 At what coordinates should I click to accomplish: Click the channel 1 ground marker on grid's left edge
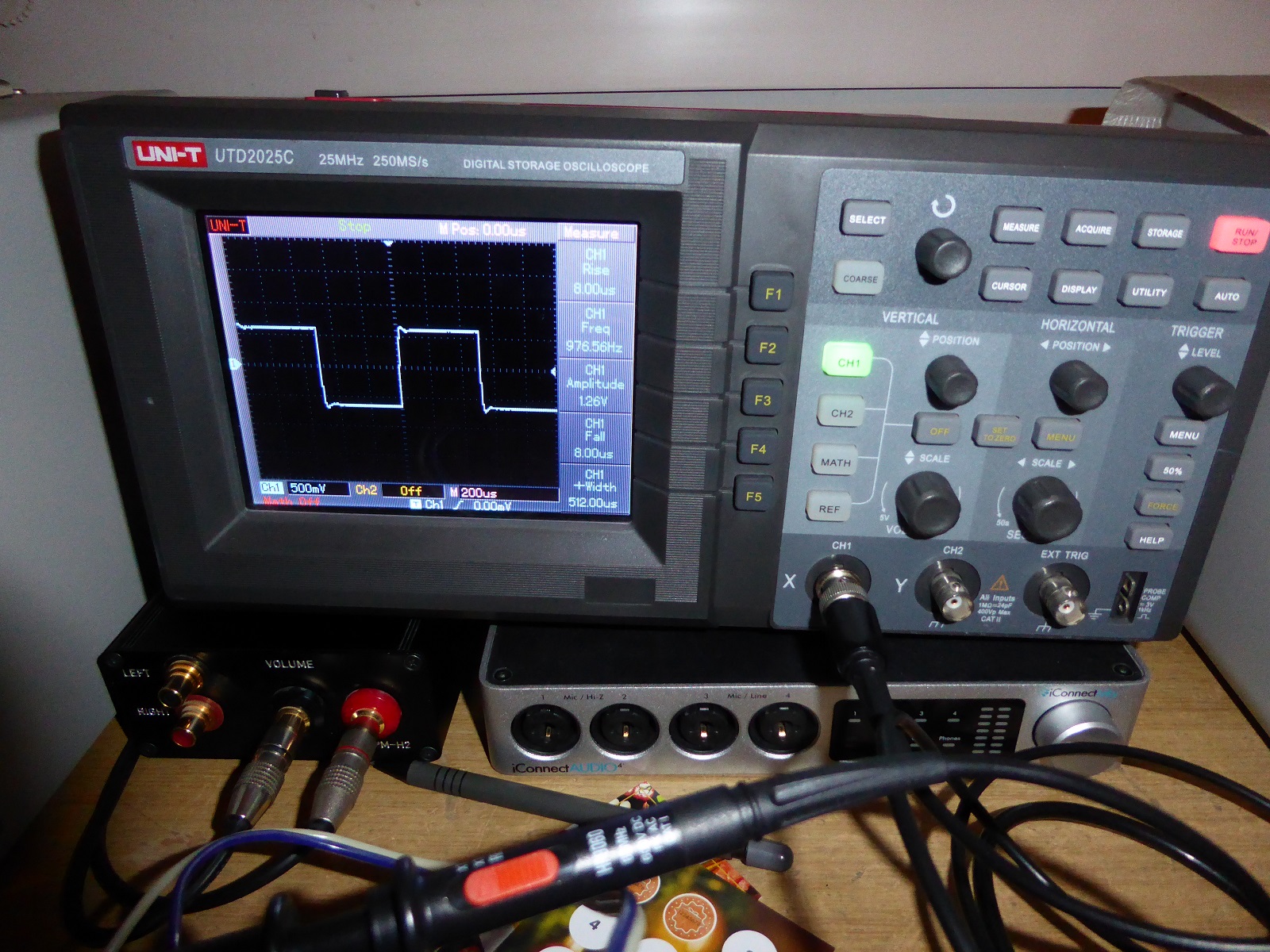pos(234,363)
